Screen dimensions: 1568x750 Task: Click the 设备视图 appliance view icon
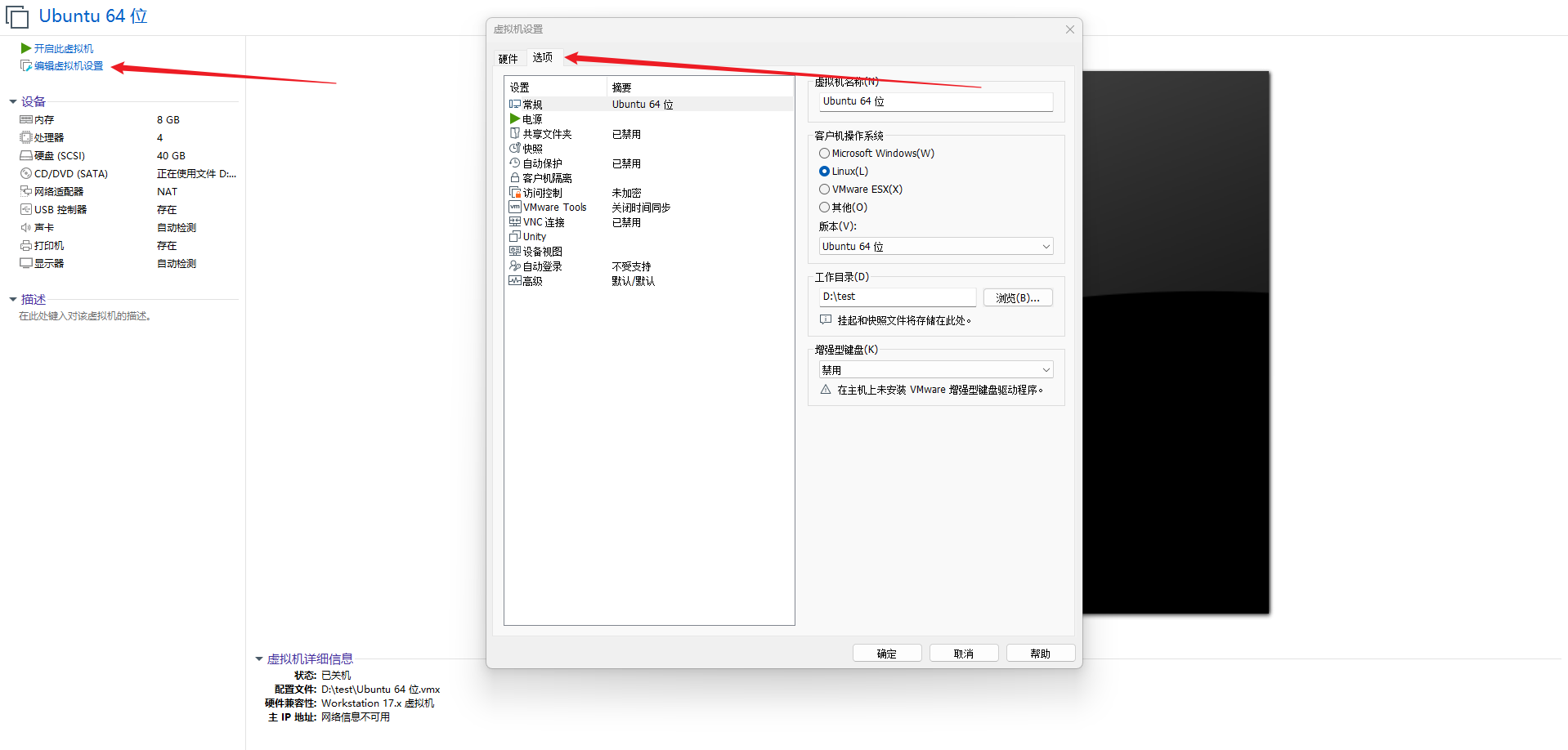(515, 251)
